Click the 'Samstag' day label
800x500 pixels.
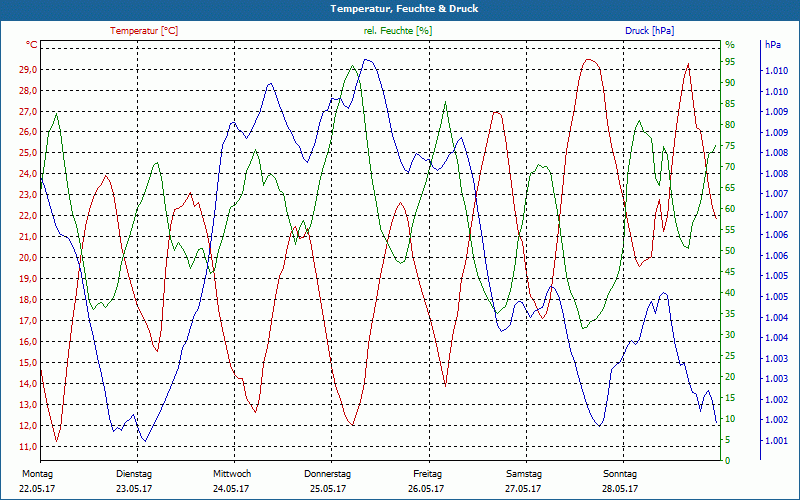(x=523, y=474)
